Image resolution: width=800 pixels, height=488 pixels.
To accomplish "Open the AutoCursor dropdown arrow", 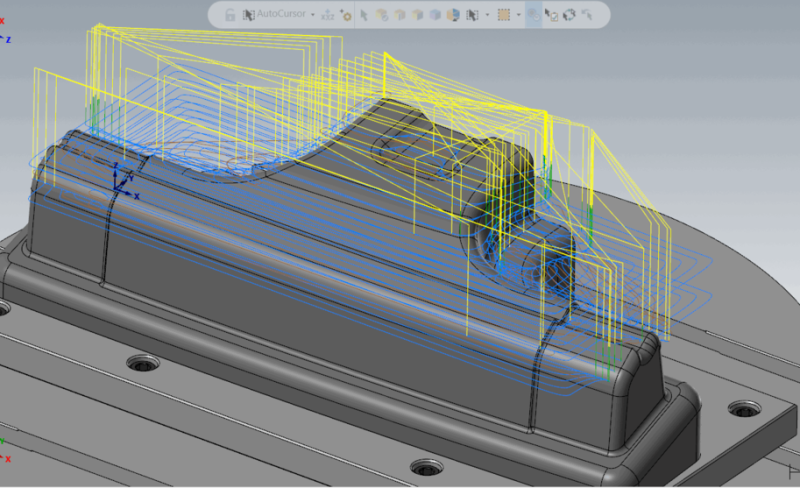I will click(313, 15).
